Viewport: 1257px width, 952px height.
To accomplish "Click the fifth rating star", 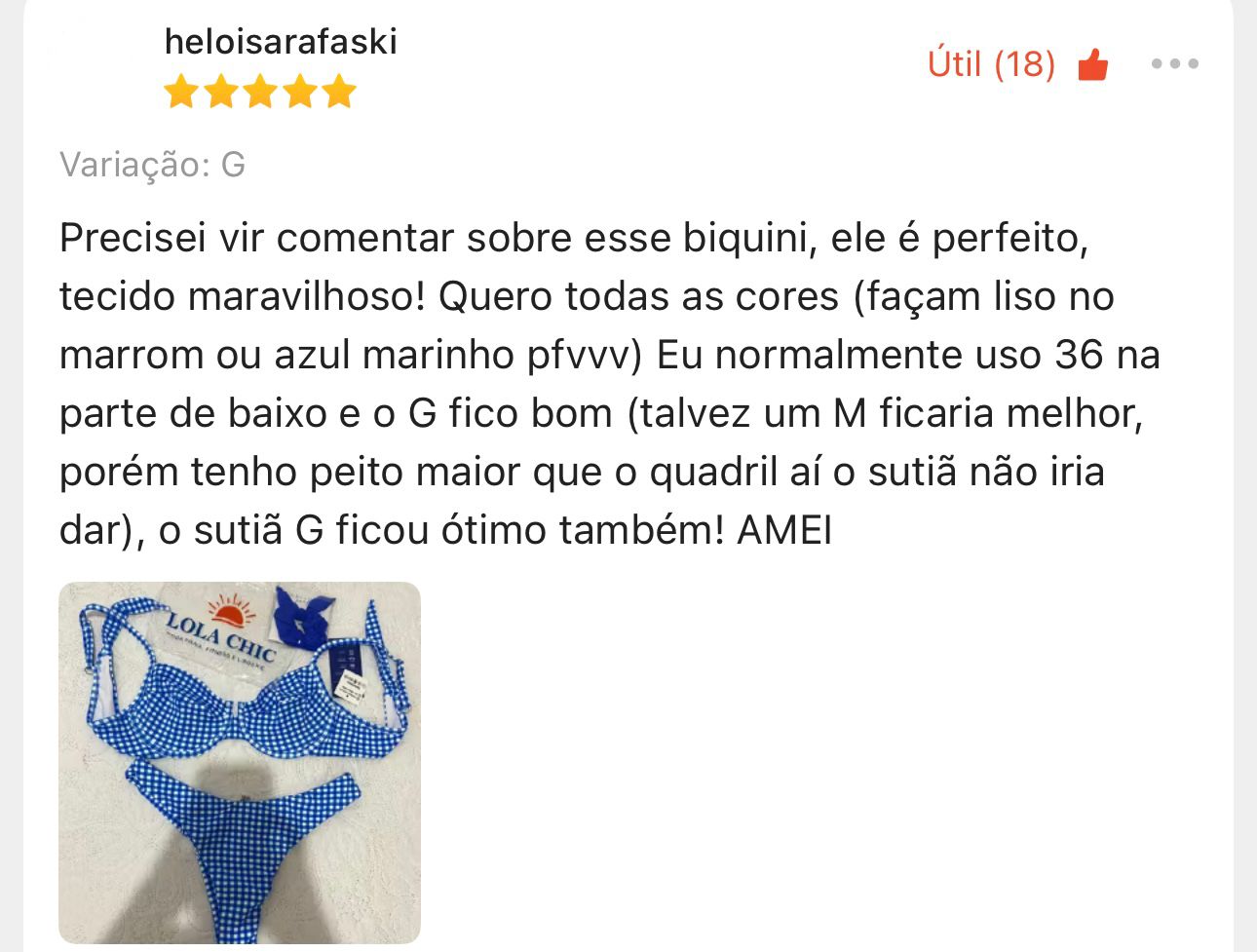I will point(338,93).
